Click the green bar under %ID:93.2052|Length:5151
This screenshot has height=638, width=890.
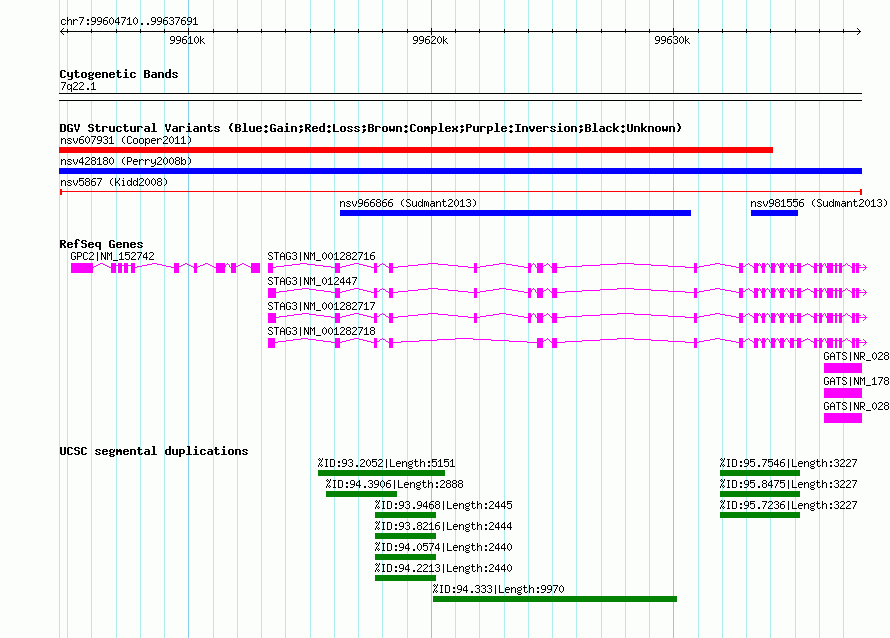point(381,473)
